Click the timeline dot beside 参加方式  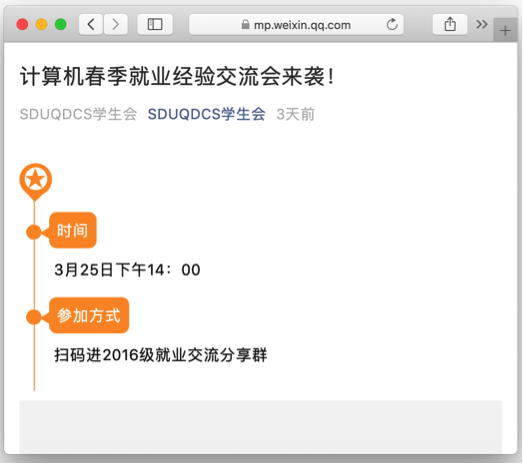click(x=34, y=317)
